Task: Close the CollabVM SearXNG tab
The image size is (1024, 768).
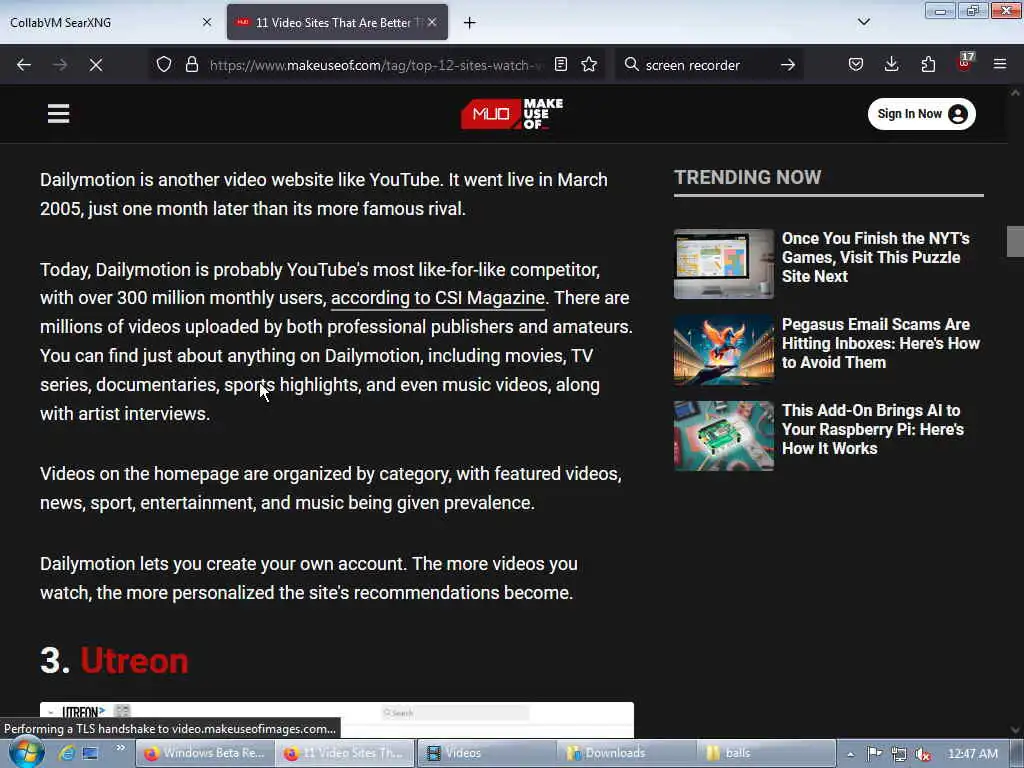Action: point(207,22)
